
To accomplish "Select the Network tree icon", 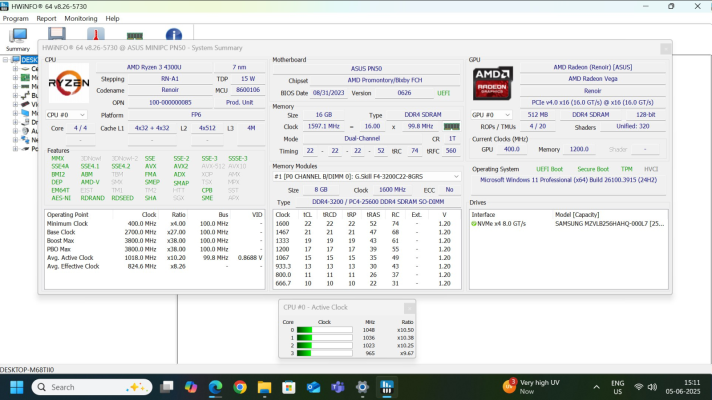I will (x=25, y=140).
